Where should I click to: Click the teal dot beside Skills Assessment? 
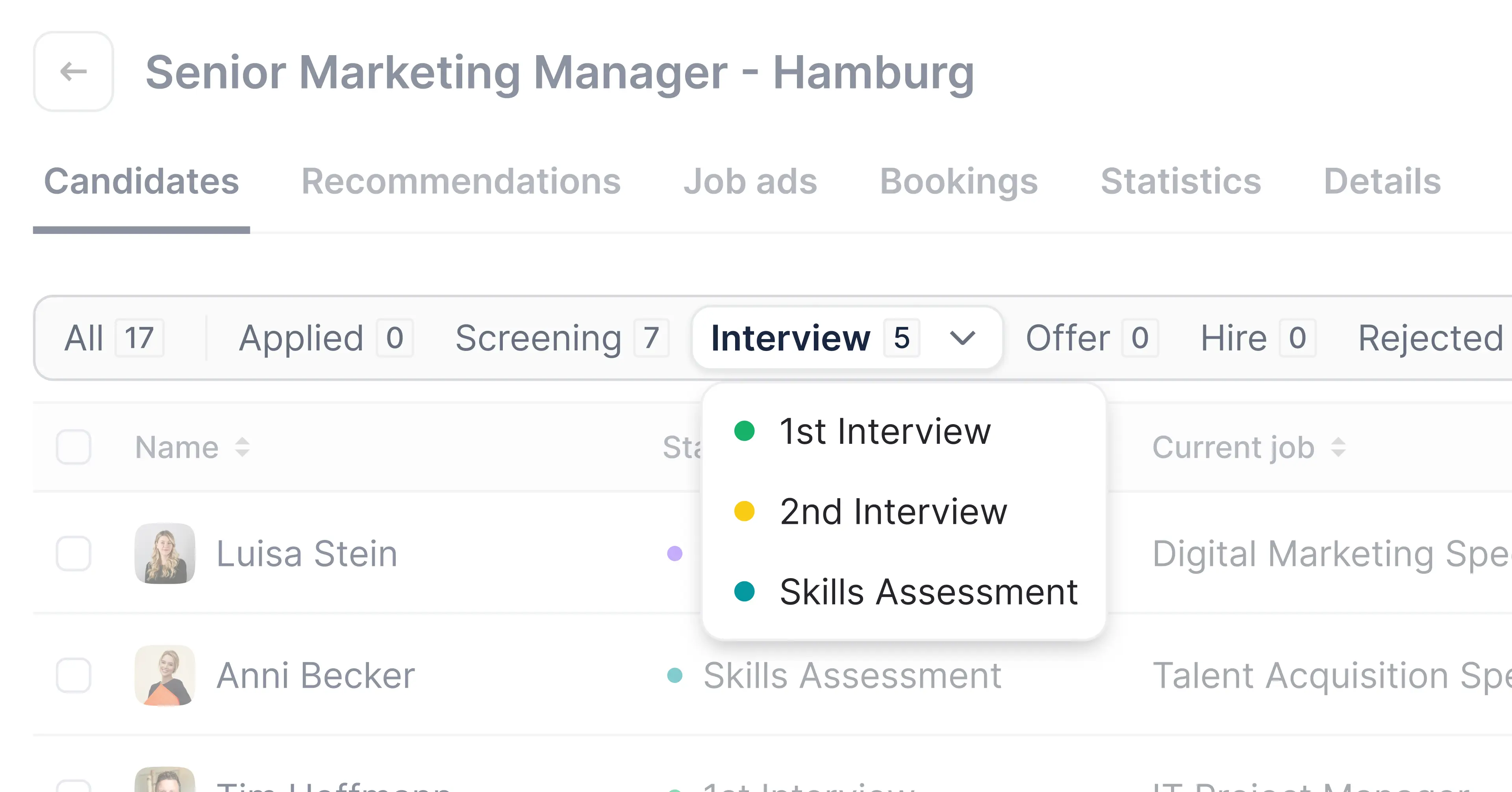coord(744,591)
